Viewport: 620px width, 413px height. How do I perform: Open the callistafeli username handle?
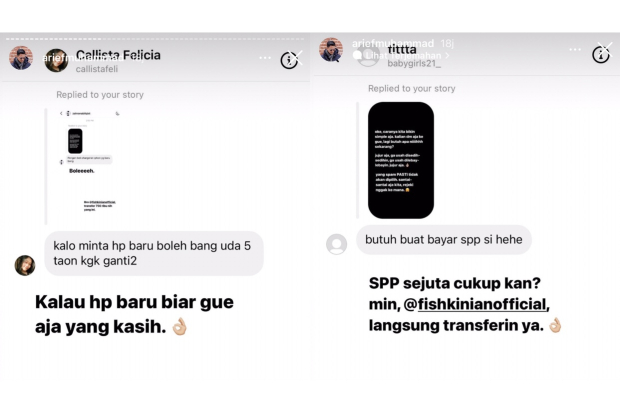(97, 69)
